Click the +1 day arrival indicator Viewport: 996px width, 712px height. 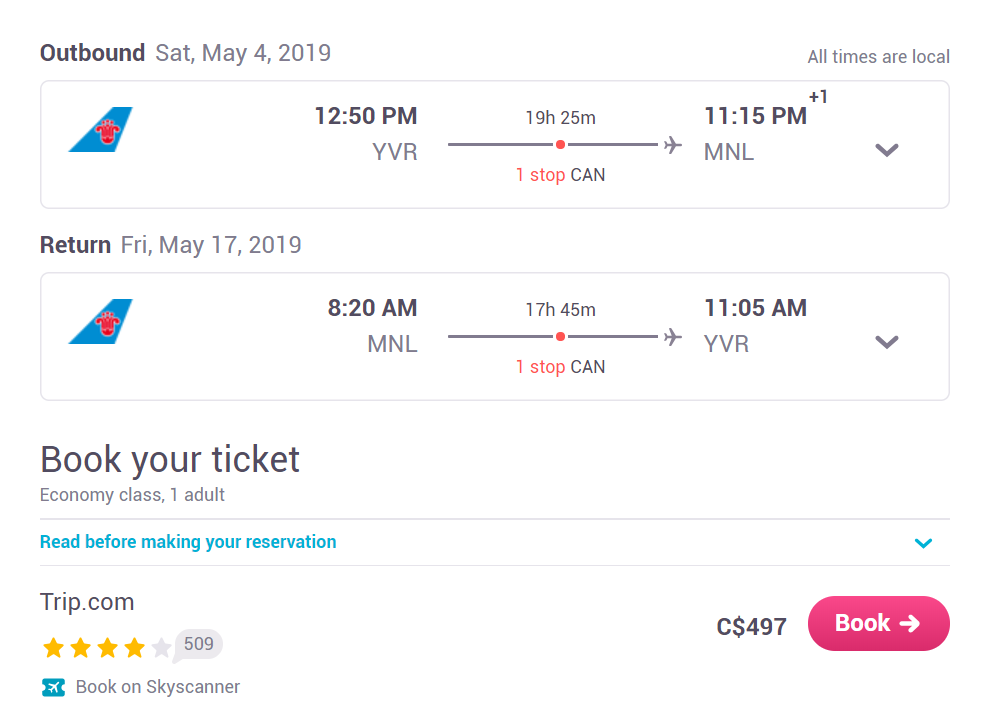click(x=818, y=97)
